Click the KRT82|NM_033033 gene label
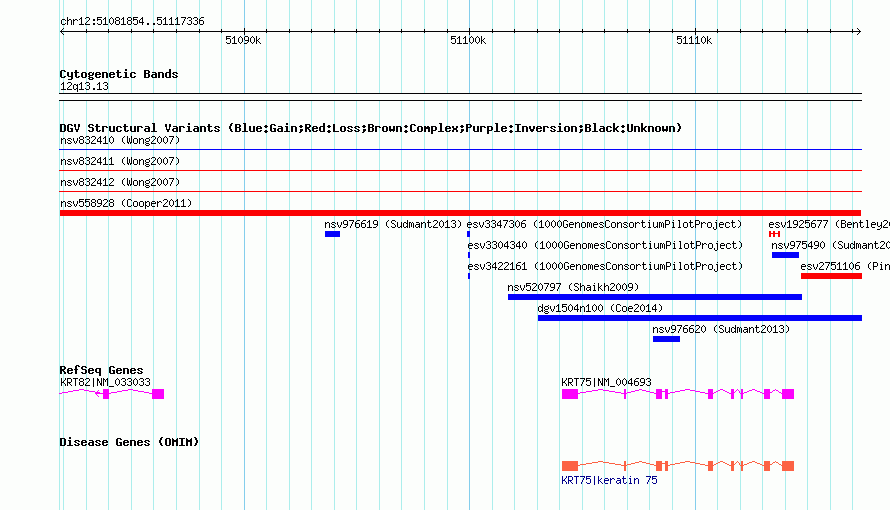Screen dimensions: 890x510 (106, 382)
